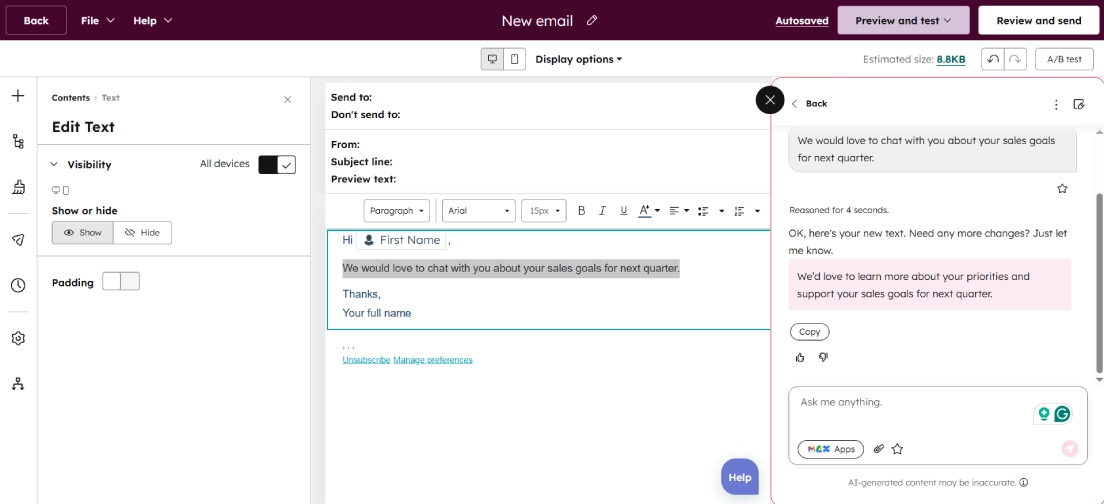
Task: Click info icon beside AI-generated disclaimer
Action: (x=1023, y=482)
